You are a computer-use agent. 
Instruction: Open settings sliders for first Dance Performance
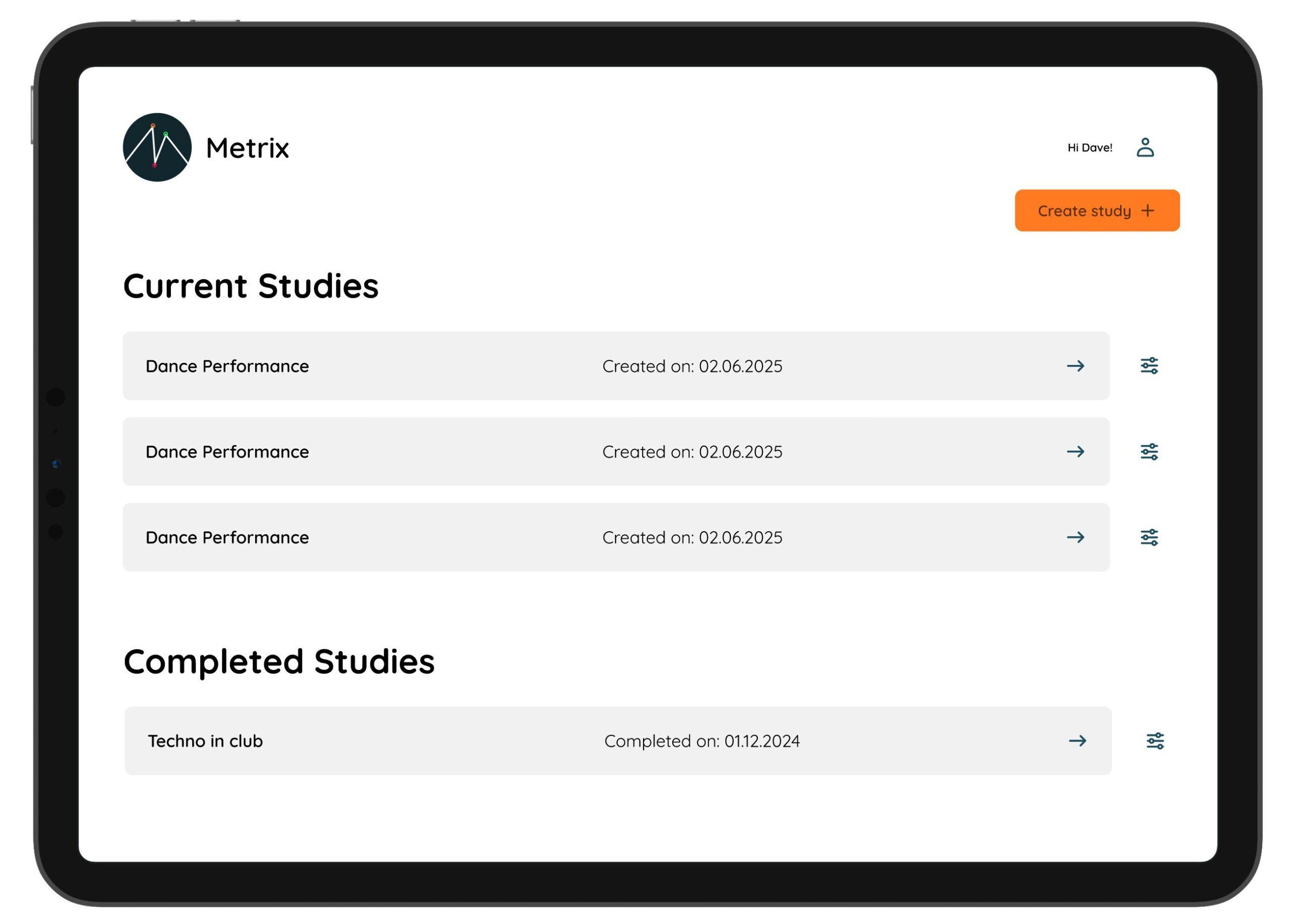pos(1149,366)
